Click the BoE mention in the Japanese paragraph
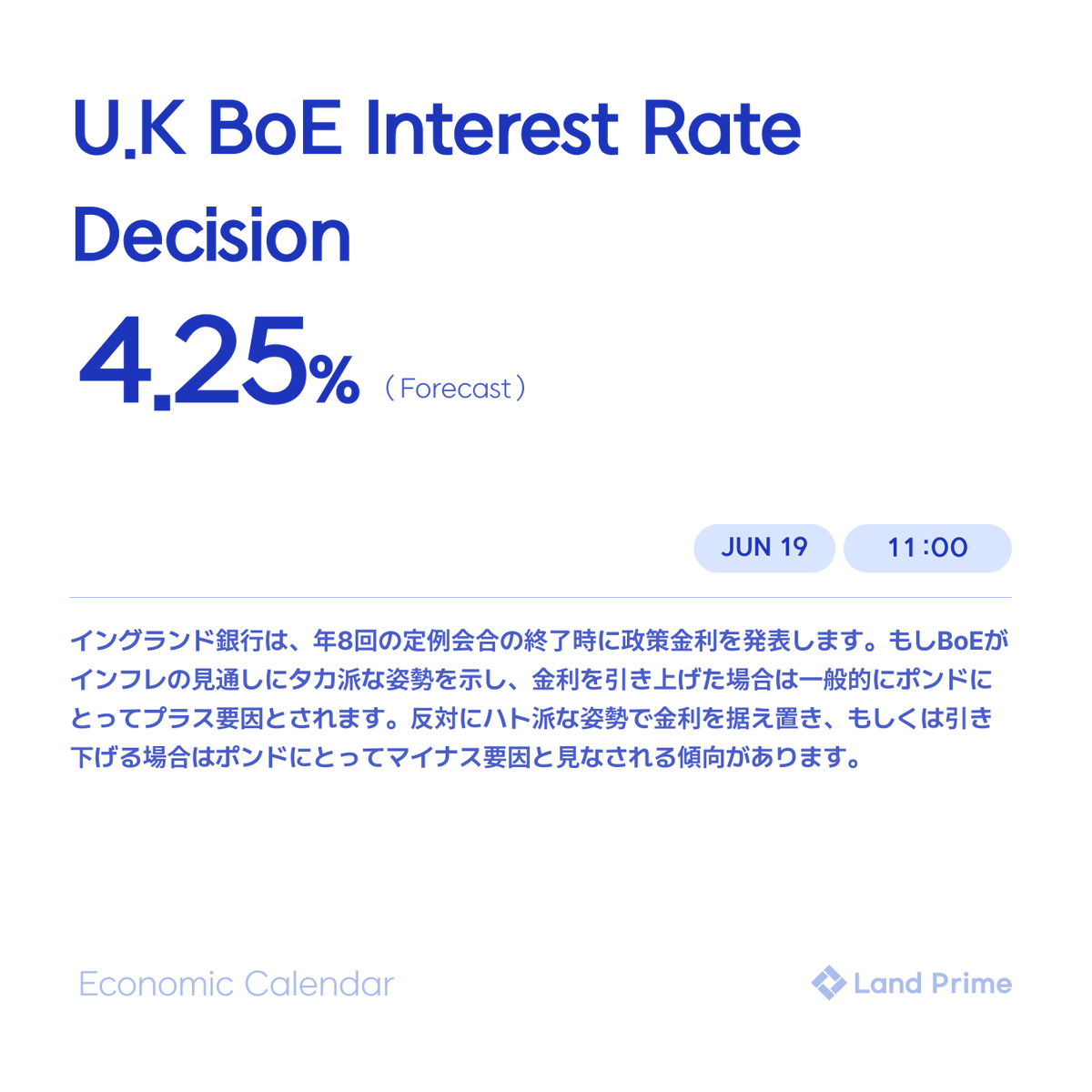The height and width of the screenshot is (1092, 1092). (x=960, y=642)
